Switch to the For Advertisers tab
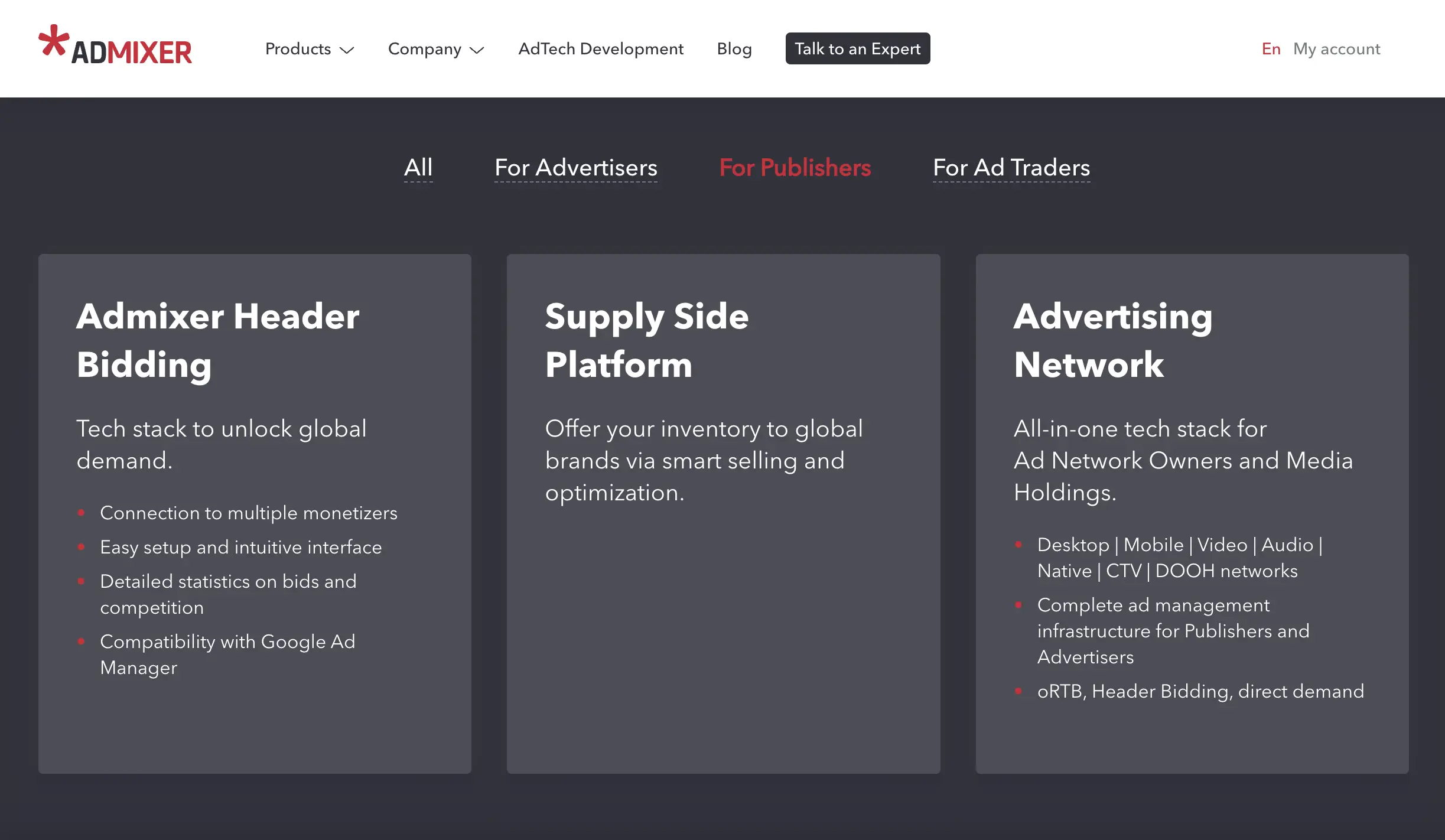The width and height of the screenshot is (1445, 840). point(575,168)
